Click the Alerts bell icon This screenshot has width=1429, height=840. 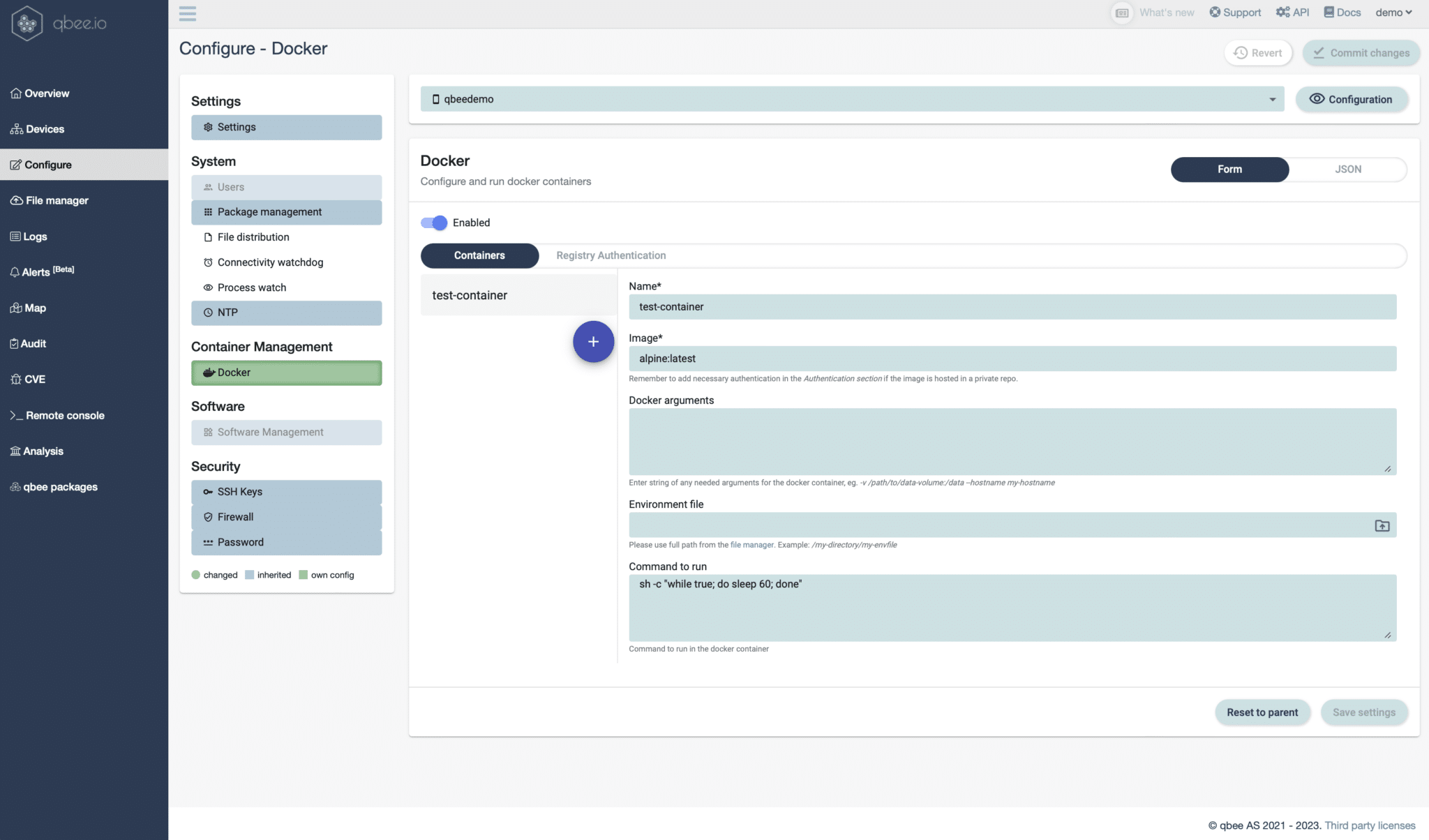(15, 272)
